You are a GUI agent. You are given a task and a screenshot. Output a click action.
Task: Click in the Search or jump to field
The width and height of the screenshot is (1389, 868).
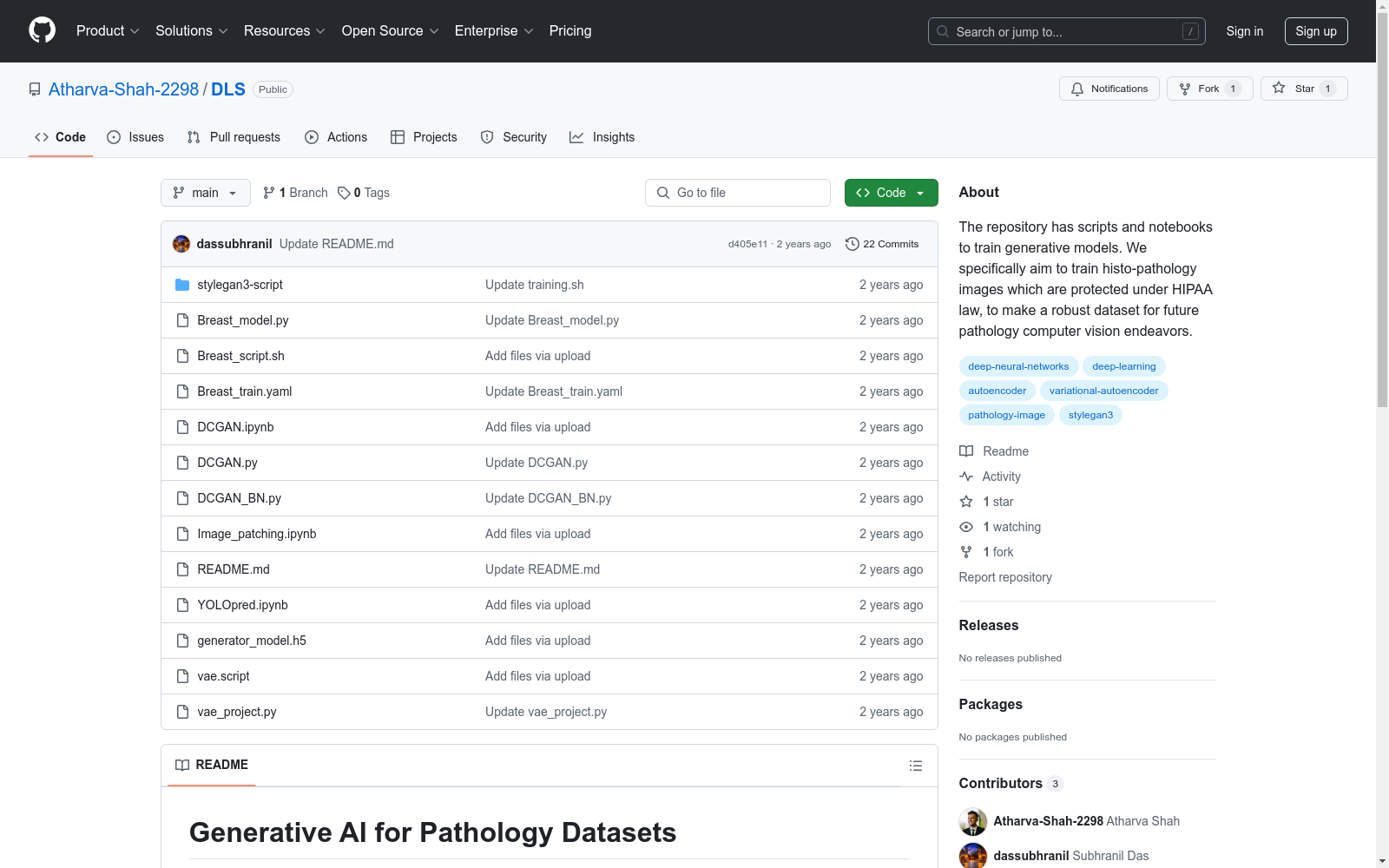coord(1065,31)
